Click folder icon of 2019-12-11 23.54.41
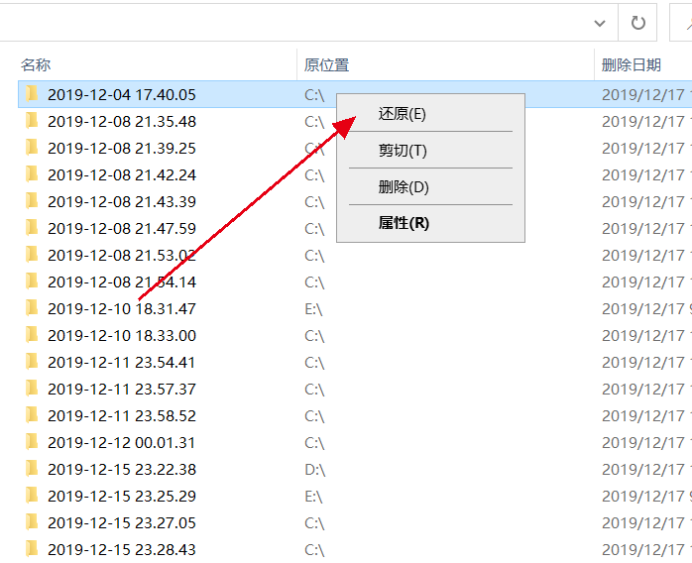Screen dimensions: 692x563 tap(32, 362)
